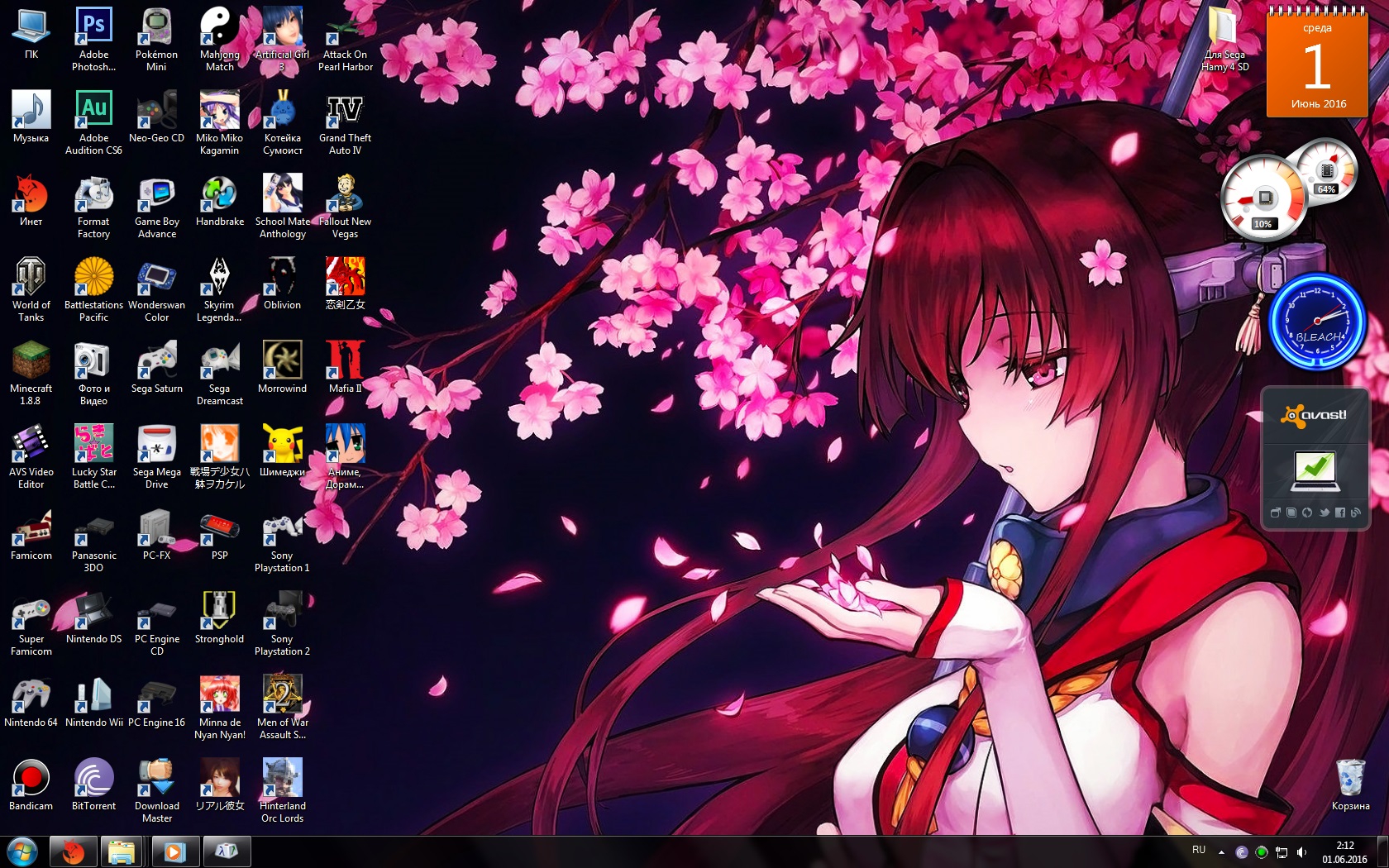Screen dimensions: 1389x868
Task: Click the RU language indicator
Action: 1199,851
